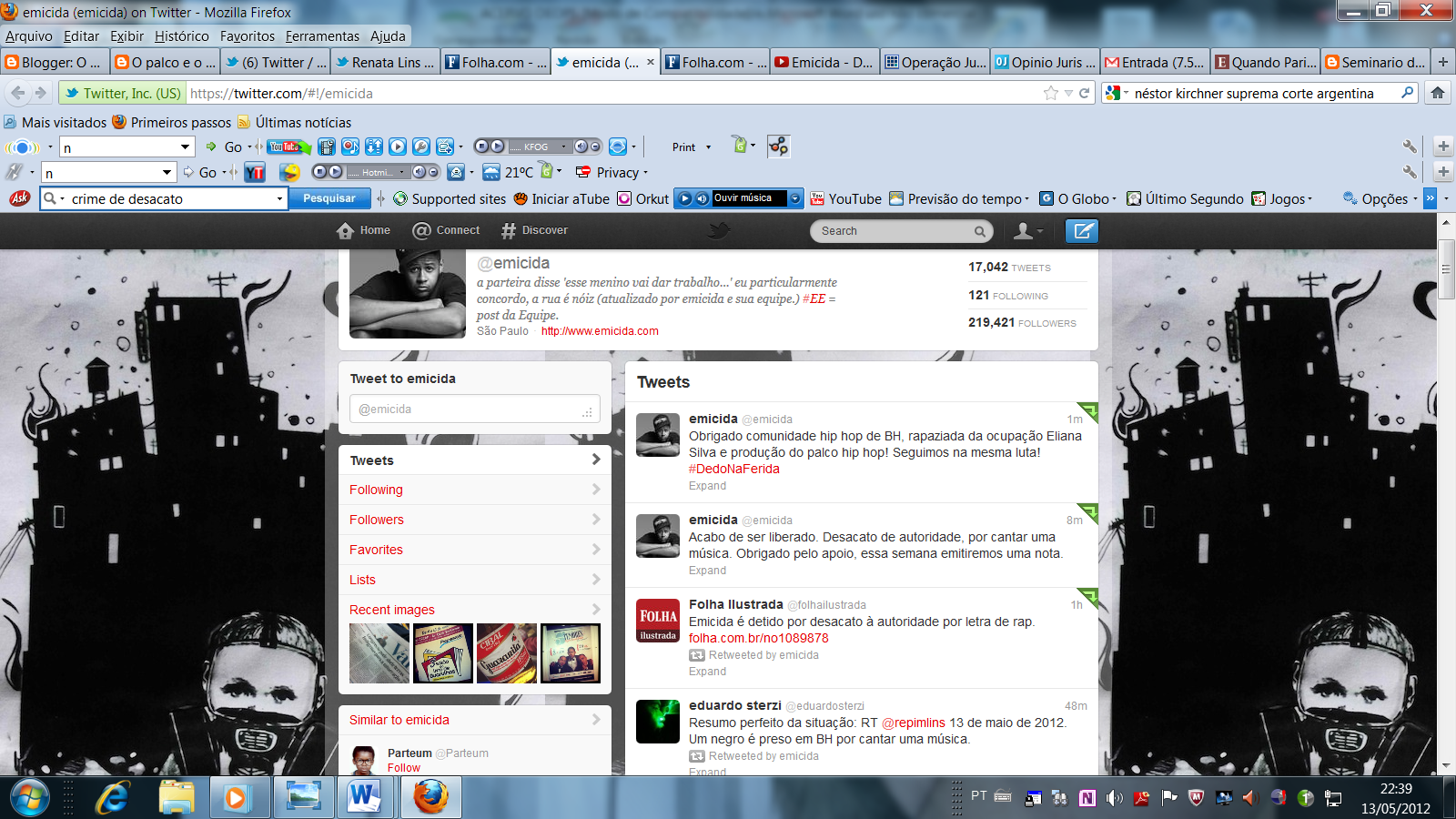The height and width of the screenshot is (819, 1456).
Task: Switch to the Renata Lins tab
Action: (x=384, y=62)
